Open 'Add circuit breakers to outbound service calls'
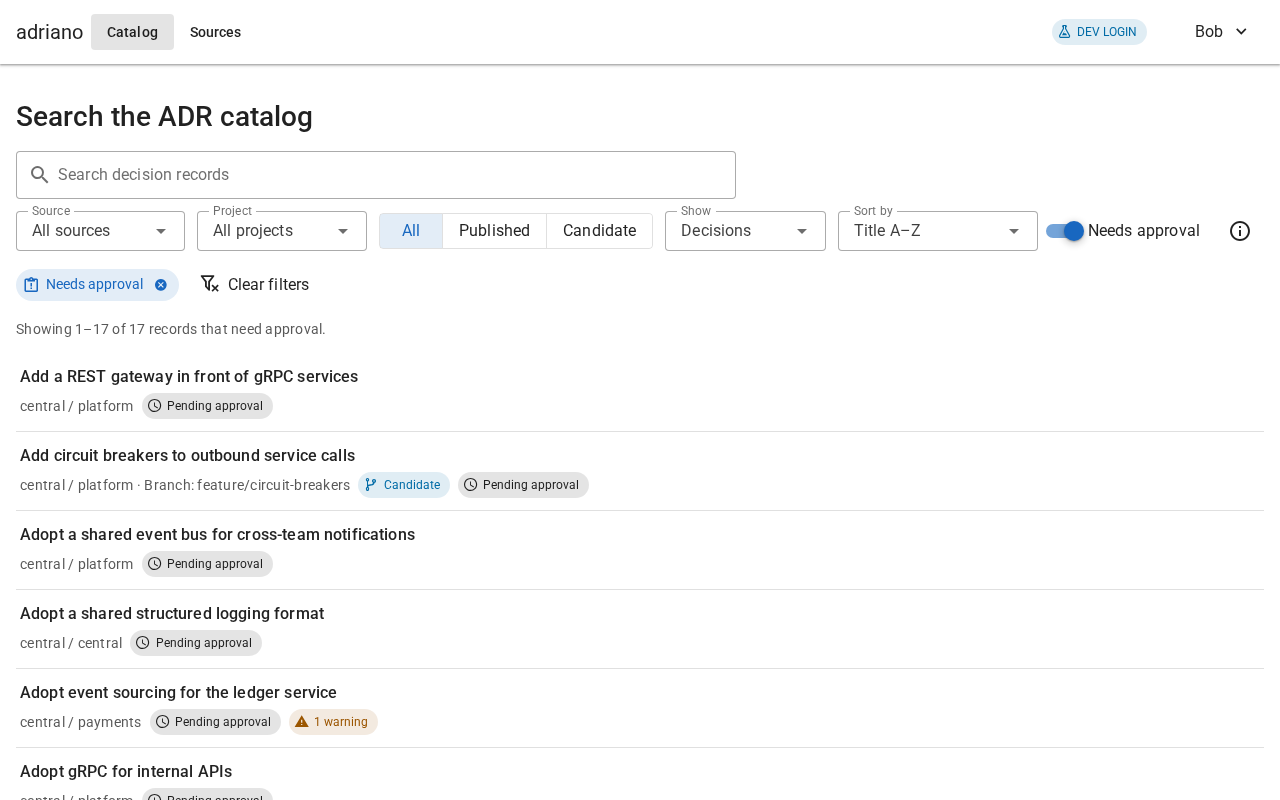Image resolution: width=1280 pixels, height=800 pixels. tap(187, 456)
